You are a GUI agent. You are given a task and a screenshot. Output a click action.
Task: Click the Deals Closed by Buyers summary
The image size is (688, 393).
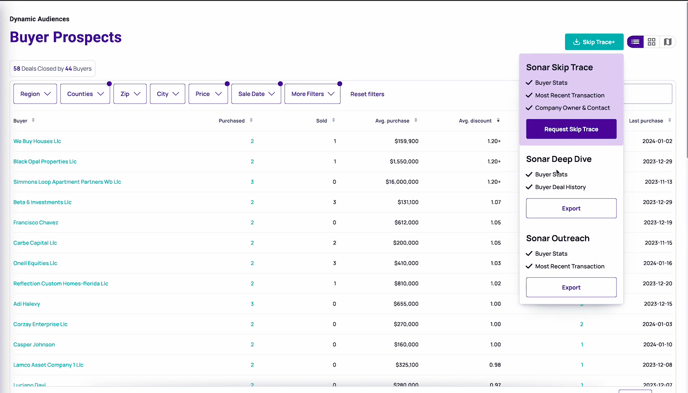point(52,68)
